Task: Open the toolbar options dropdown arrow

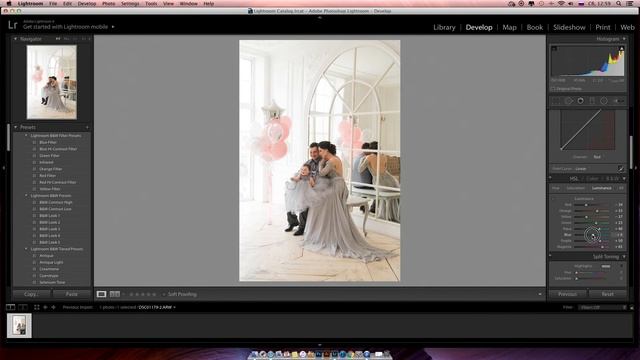Action: pos(540,294)
